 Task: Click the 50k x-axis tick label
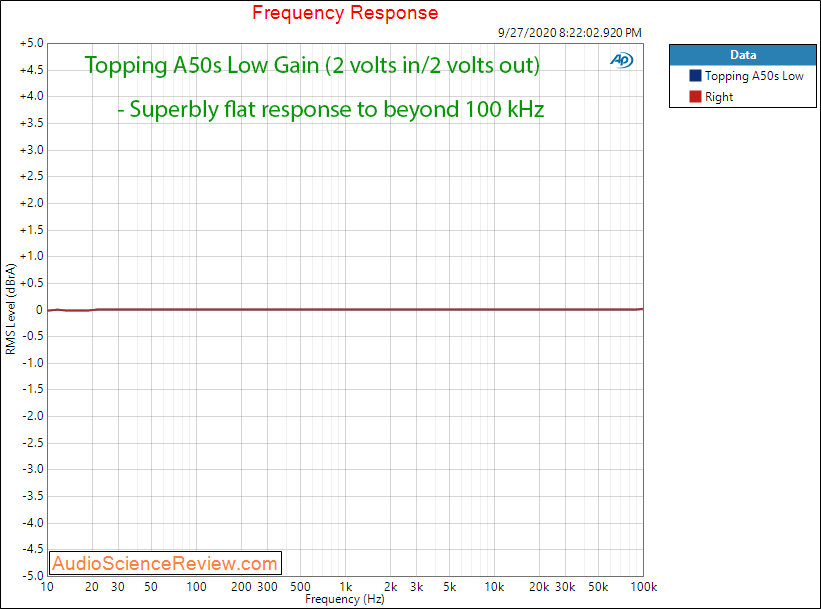[x=598, y=587]
